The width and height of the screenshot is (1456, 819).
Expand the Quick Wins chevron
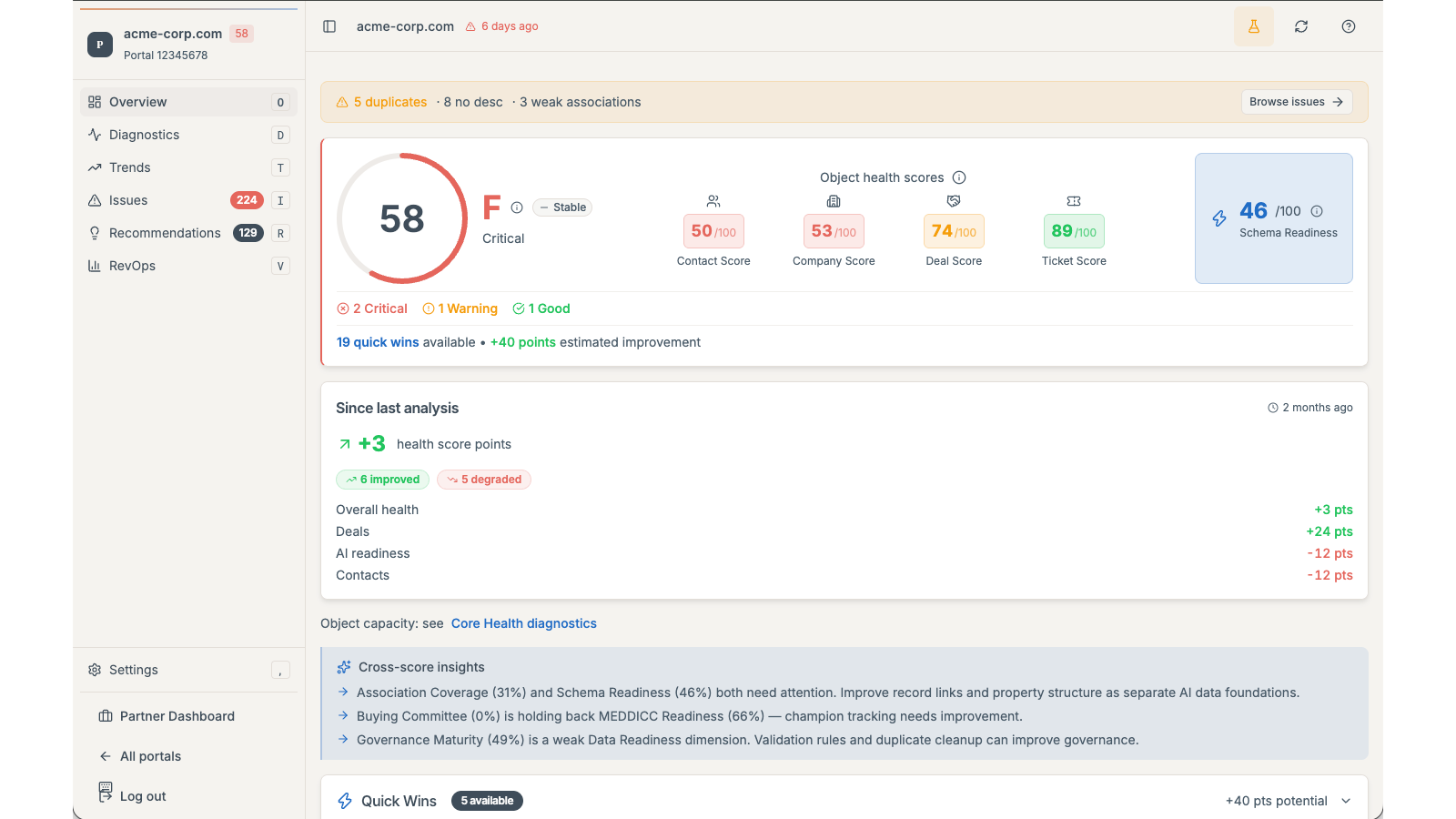tap(1346, 801)
